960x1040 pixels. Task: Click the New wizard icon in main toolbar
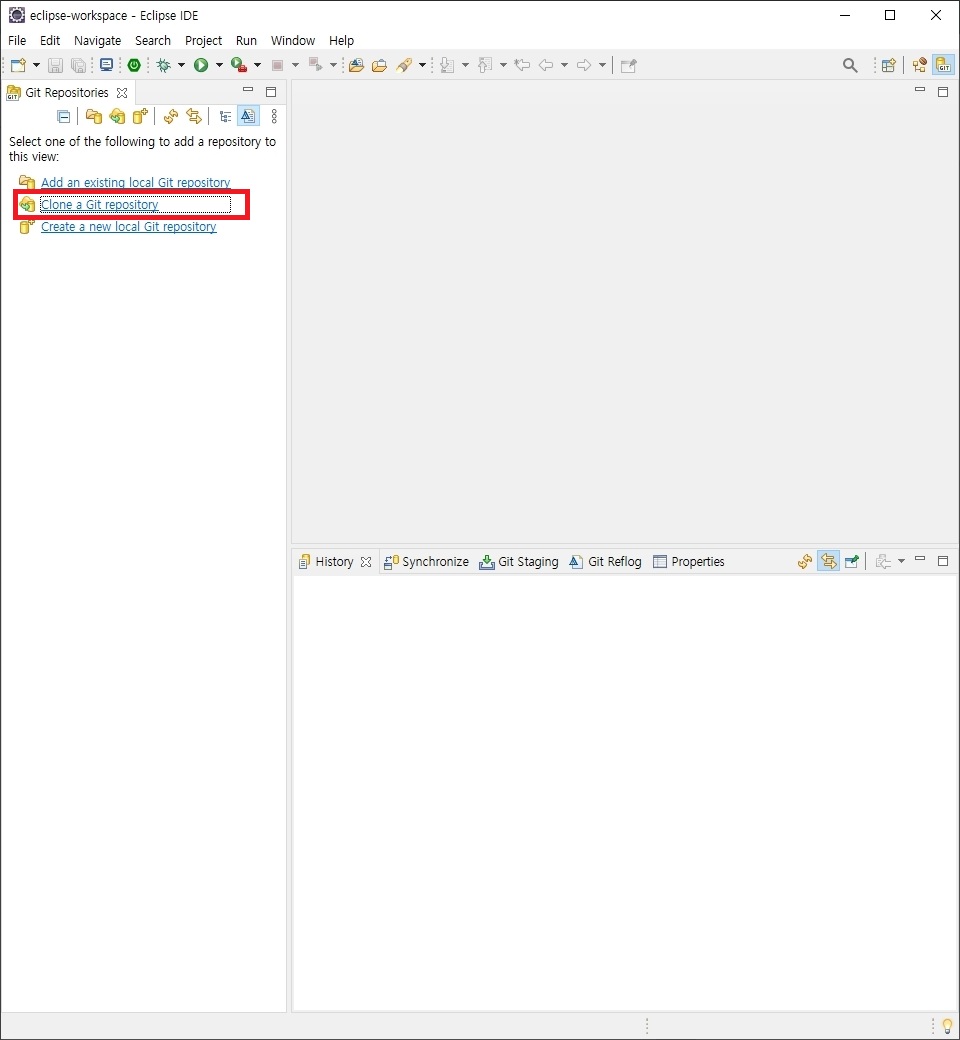pos(19,65)
